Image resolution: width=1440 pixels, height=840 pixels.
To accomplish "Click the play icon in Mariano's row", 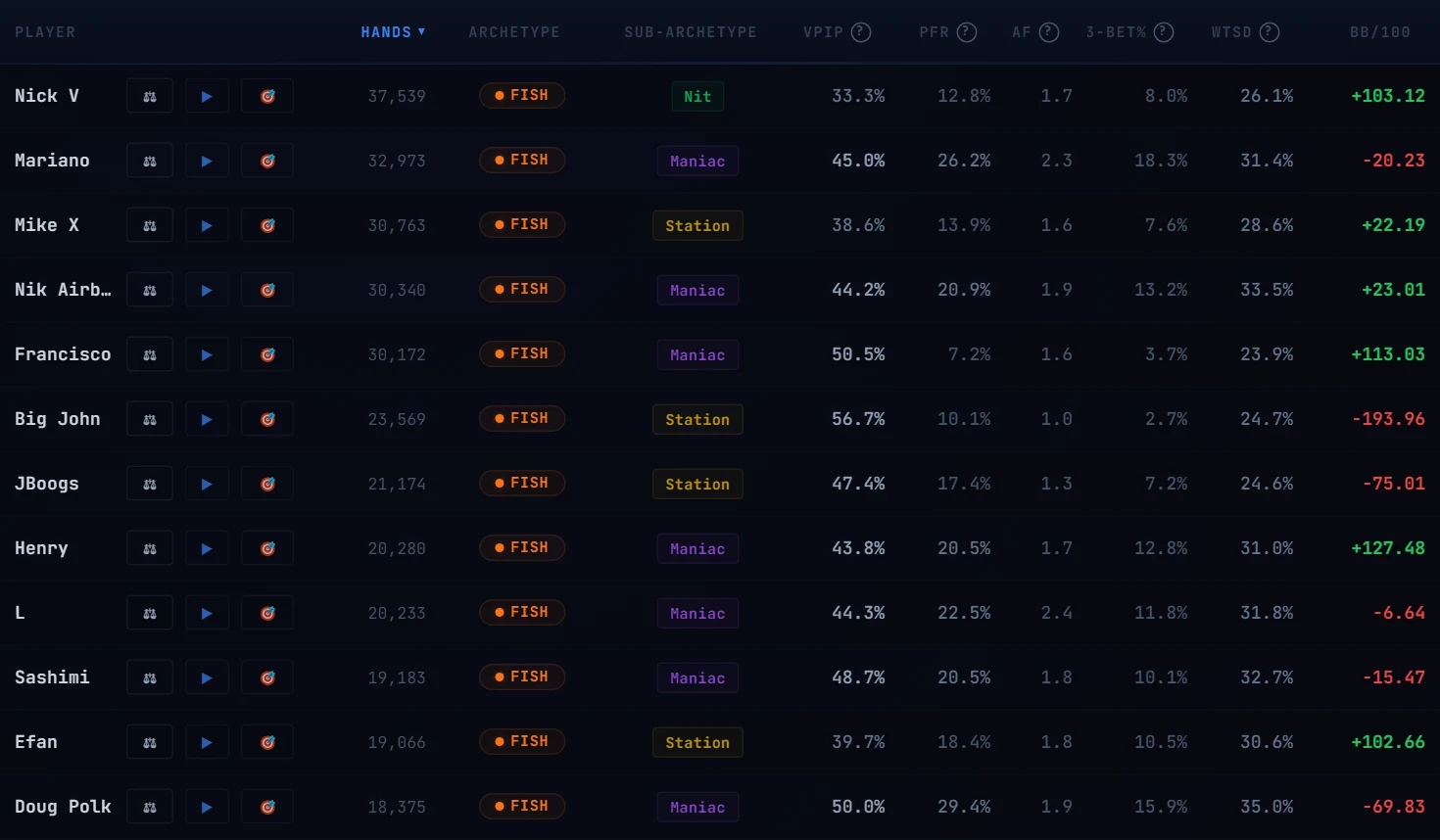I will click(207, 161).
